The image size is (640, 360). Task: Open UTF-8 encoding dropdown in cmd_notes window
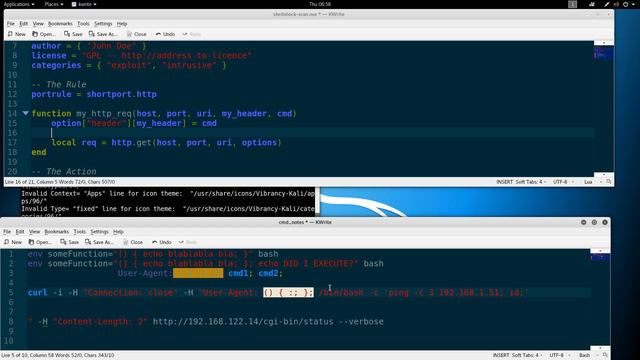tap(560, 355)
